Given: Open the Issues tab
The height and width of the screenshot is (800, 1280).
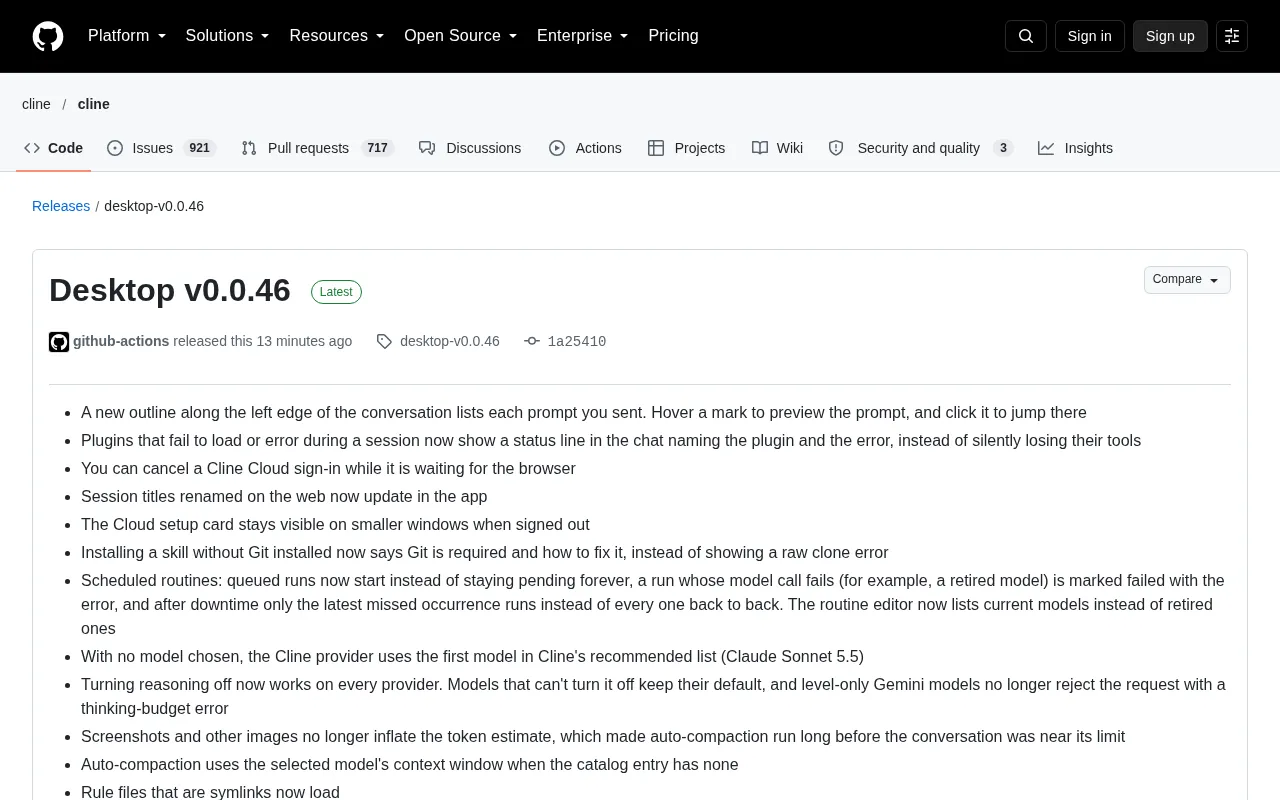Looking at the screenshot, I should (x=161, y=148).
